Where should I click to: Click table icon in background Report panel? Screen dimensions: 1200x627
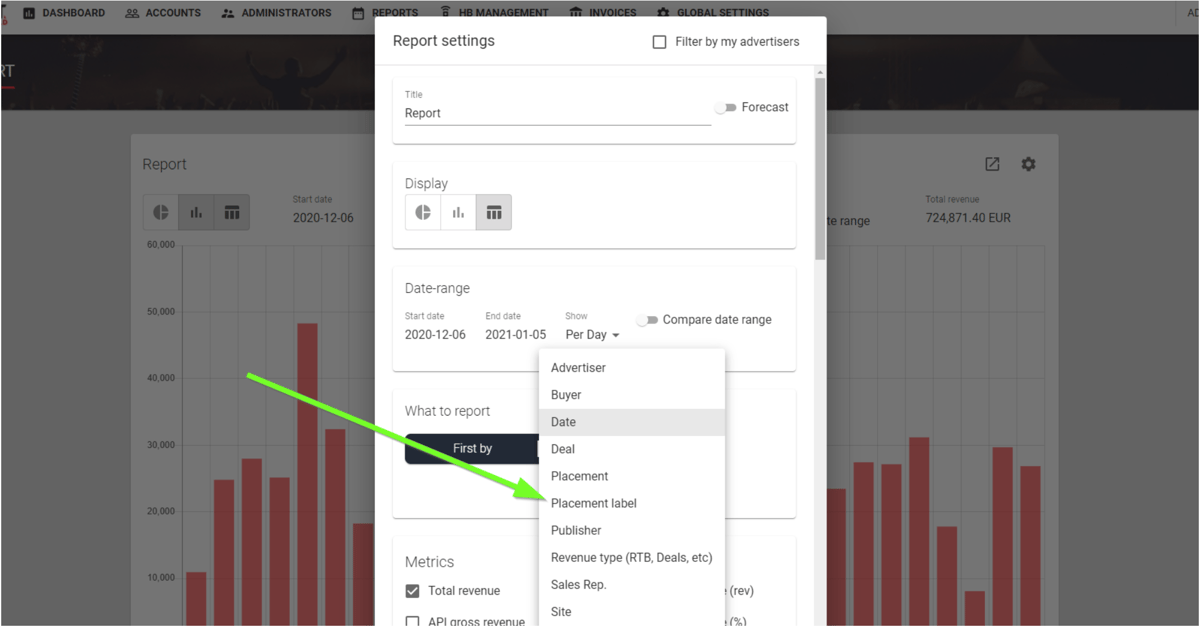[x=232, y=213]
